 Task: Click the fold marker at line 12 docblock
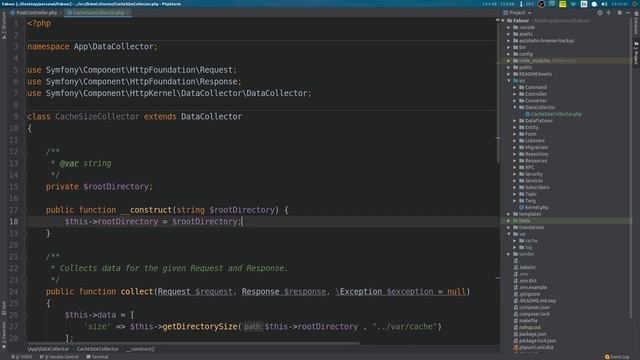24,152
